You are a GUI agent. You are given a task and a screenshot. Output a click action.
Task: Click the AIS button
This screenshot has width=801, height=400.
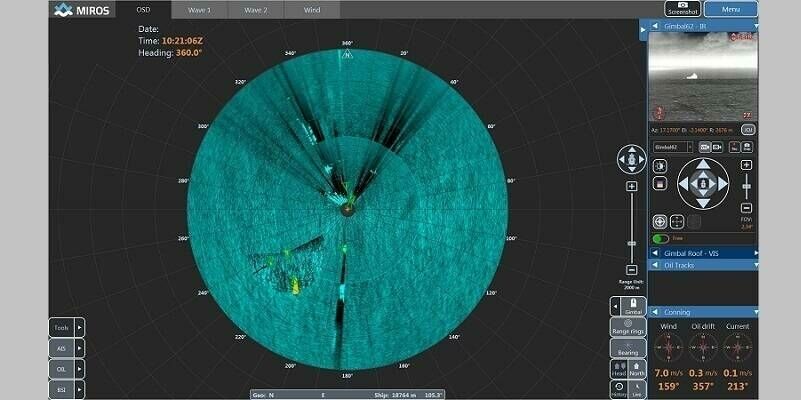(x=62, y=348)
